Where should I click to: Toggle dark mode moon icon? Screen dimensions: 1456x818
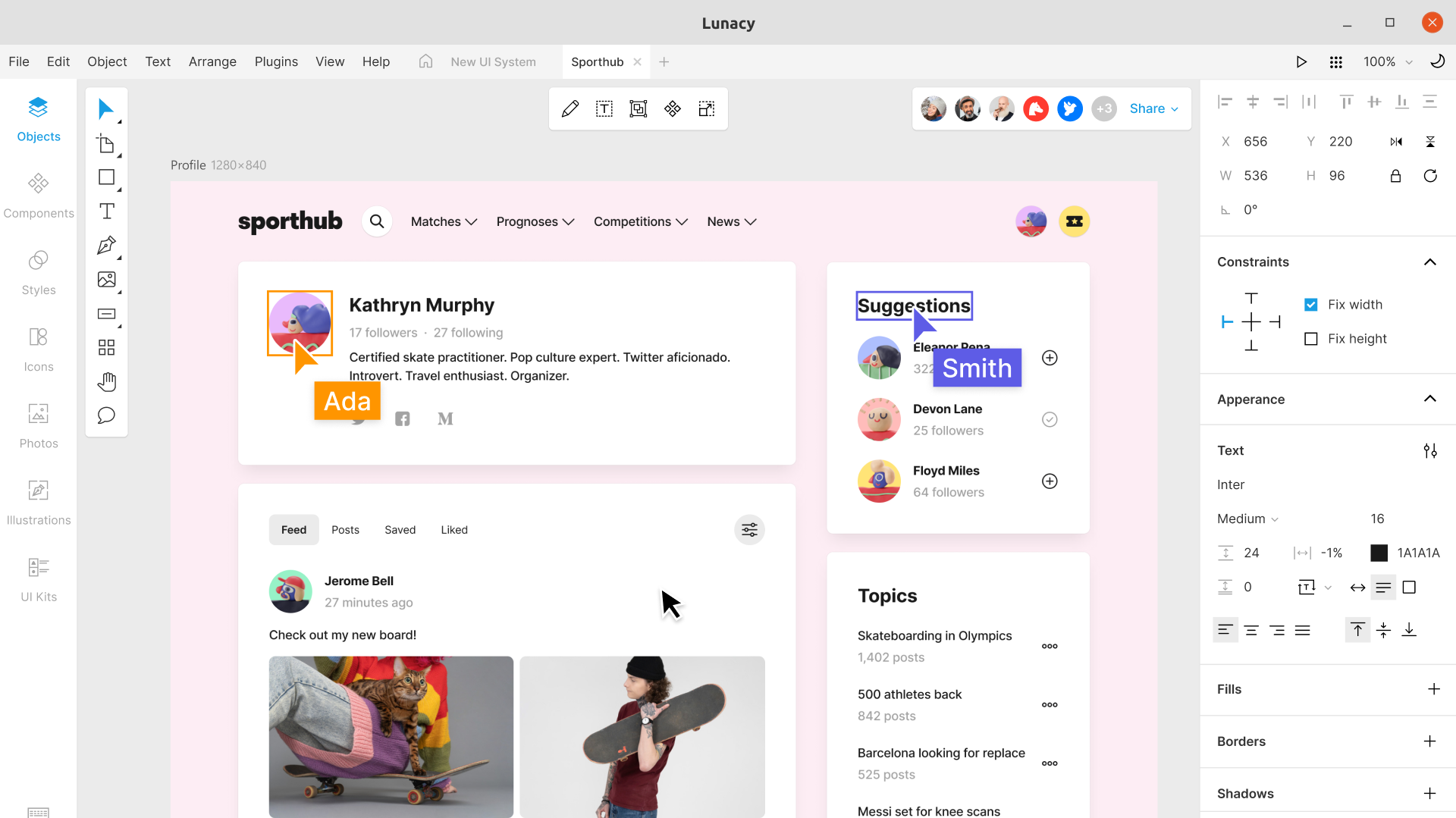tap(1437, 62)
